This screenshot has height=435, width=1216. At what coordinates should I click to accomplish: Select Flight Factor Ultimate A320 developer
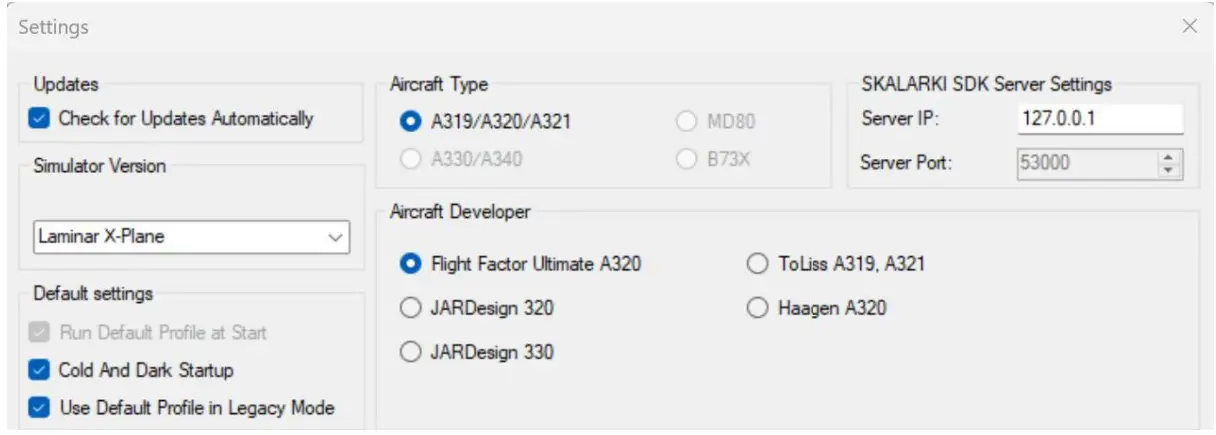[x=410, y=265]
